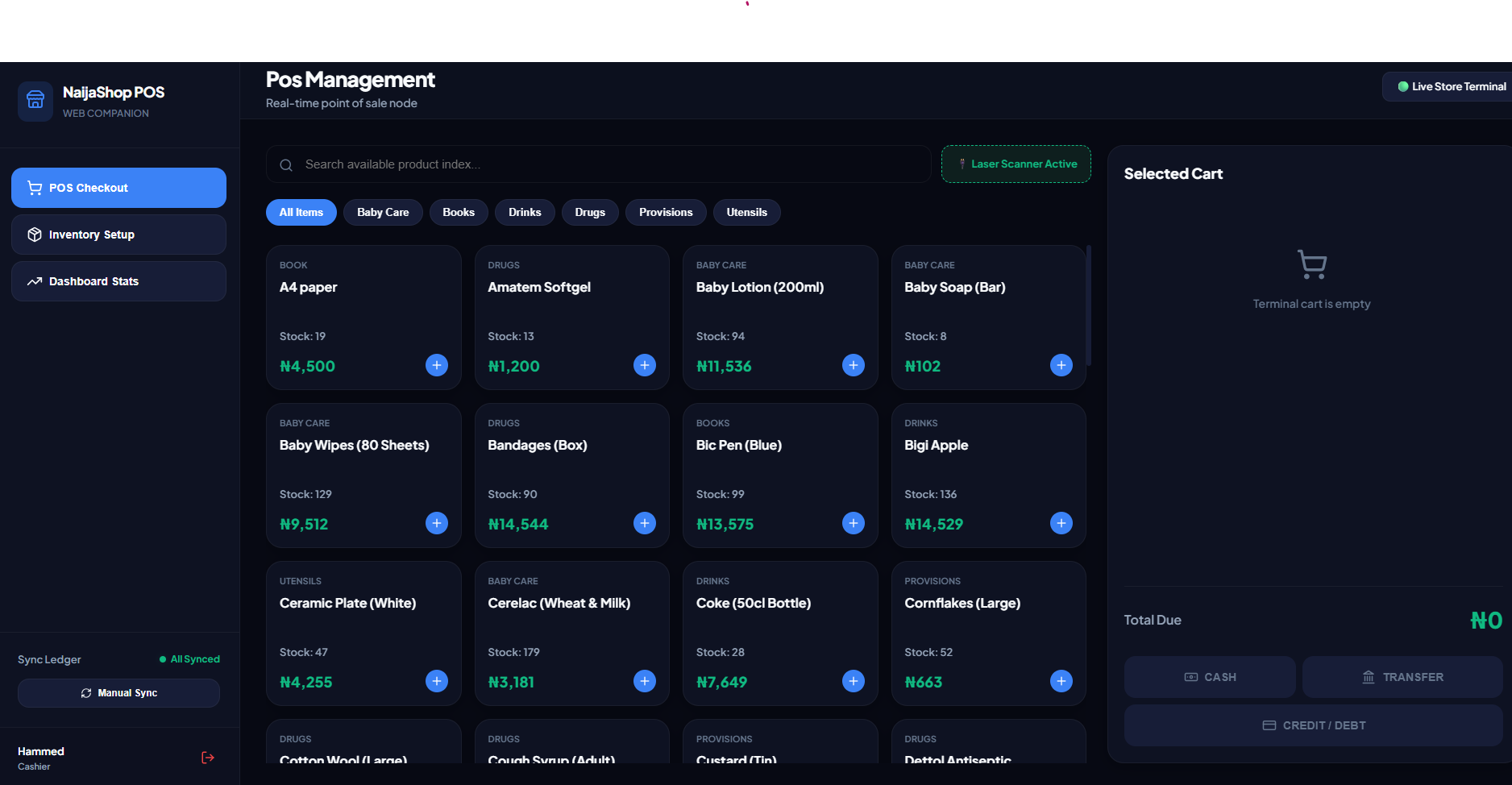Add Baby Soap (Bar) to cart
Screen dimensions: 1512x785
pos(1061,365)
